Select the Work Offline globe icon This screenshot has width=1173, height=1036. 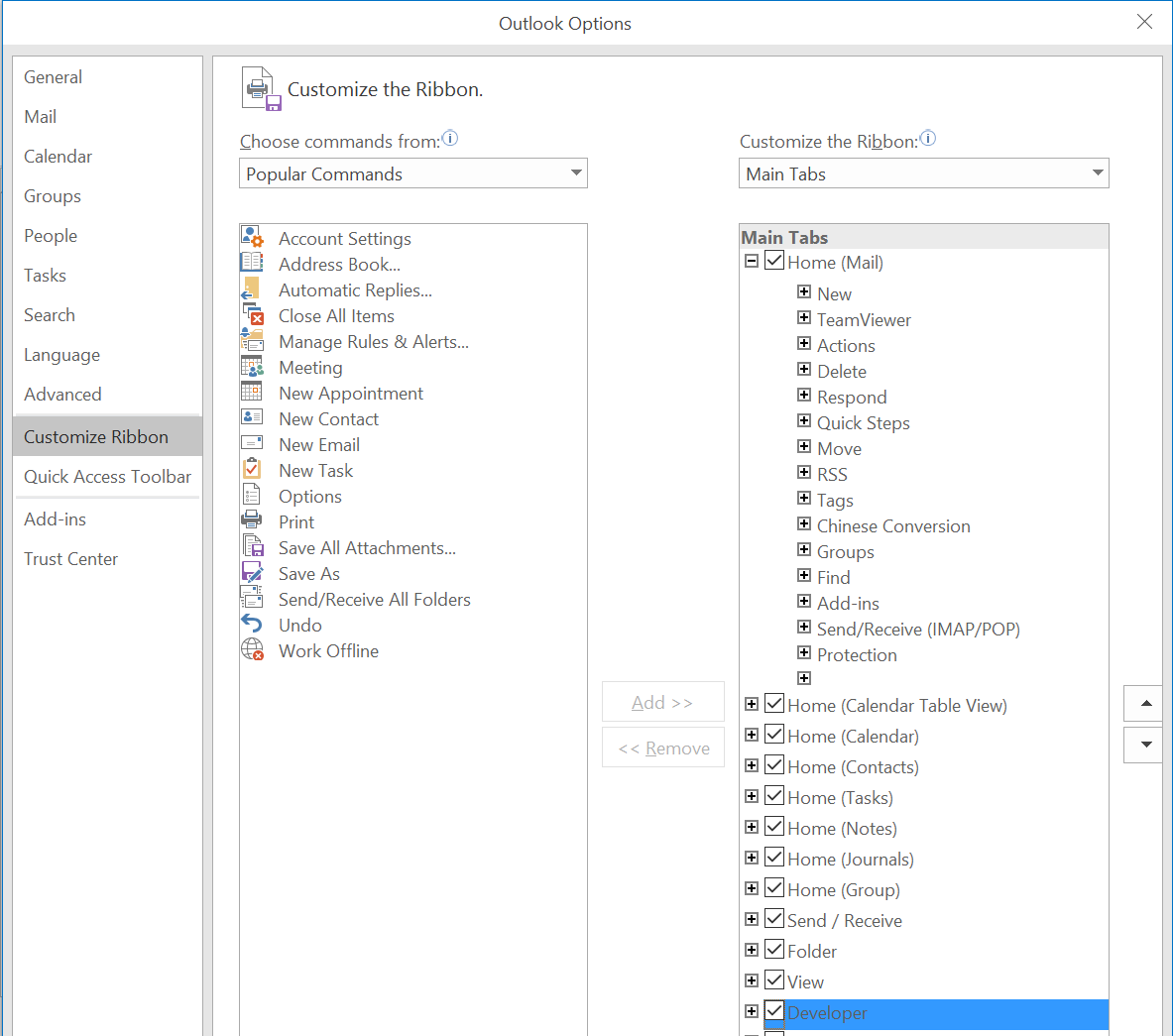click(252, 650)
